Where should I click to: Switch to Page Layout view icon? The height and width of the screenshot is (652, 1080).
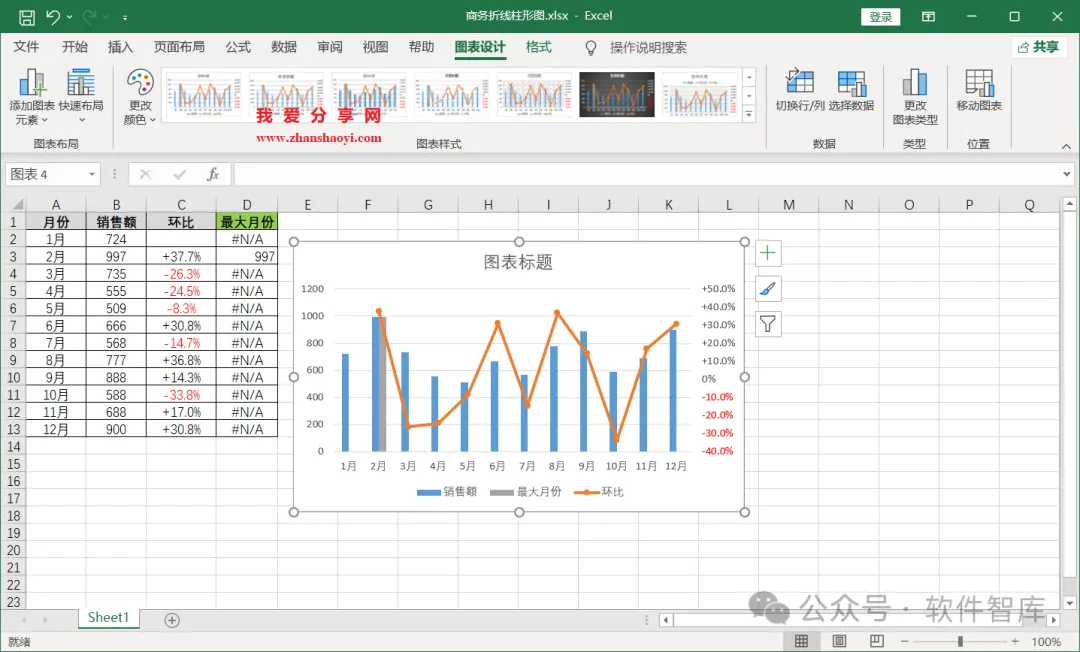point(839,642)
